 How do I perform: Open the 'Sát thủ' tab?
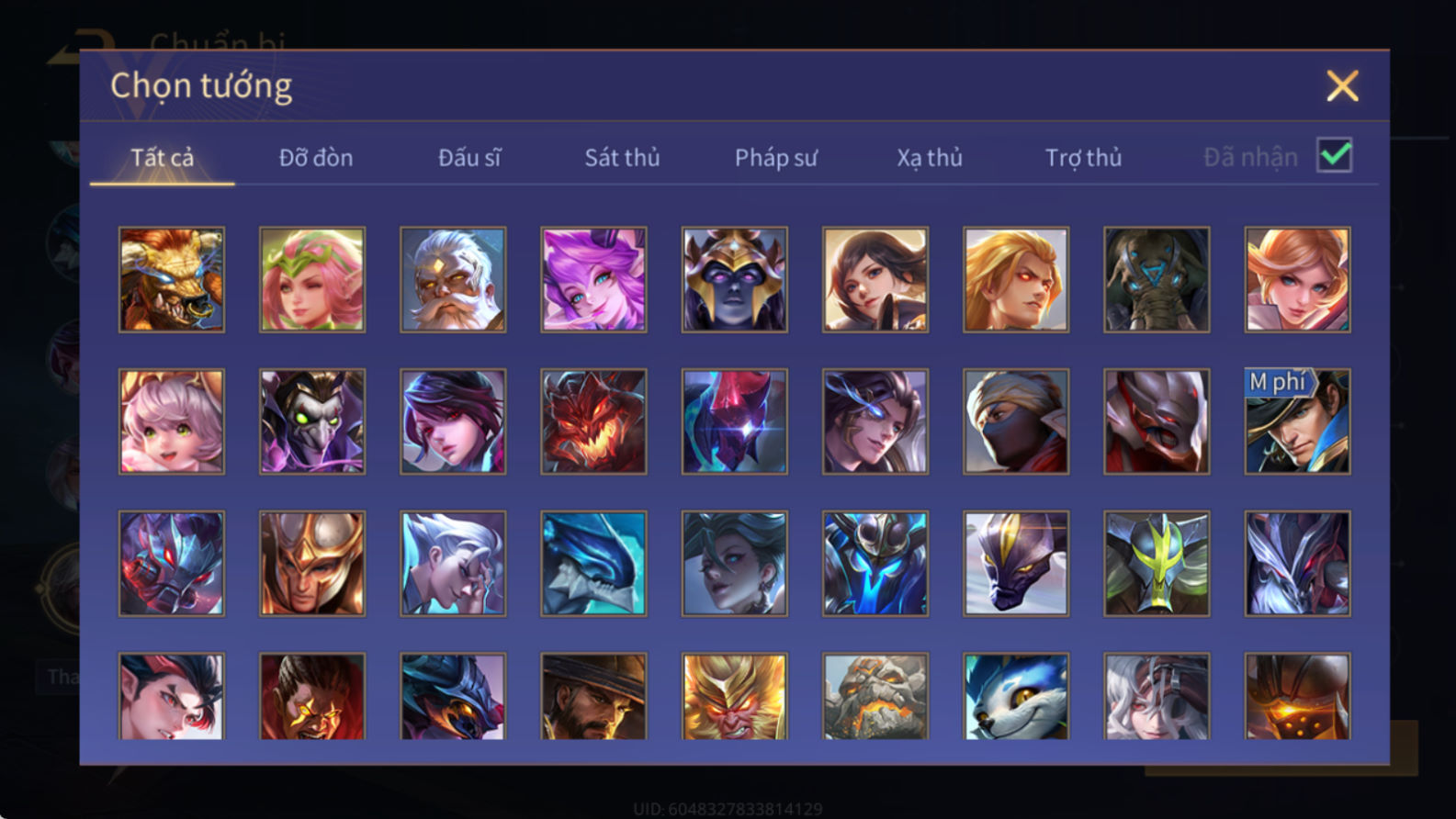pyautogui.click(x=622, y=158)
